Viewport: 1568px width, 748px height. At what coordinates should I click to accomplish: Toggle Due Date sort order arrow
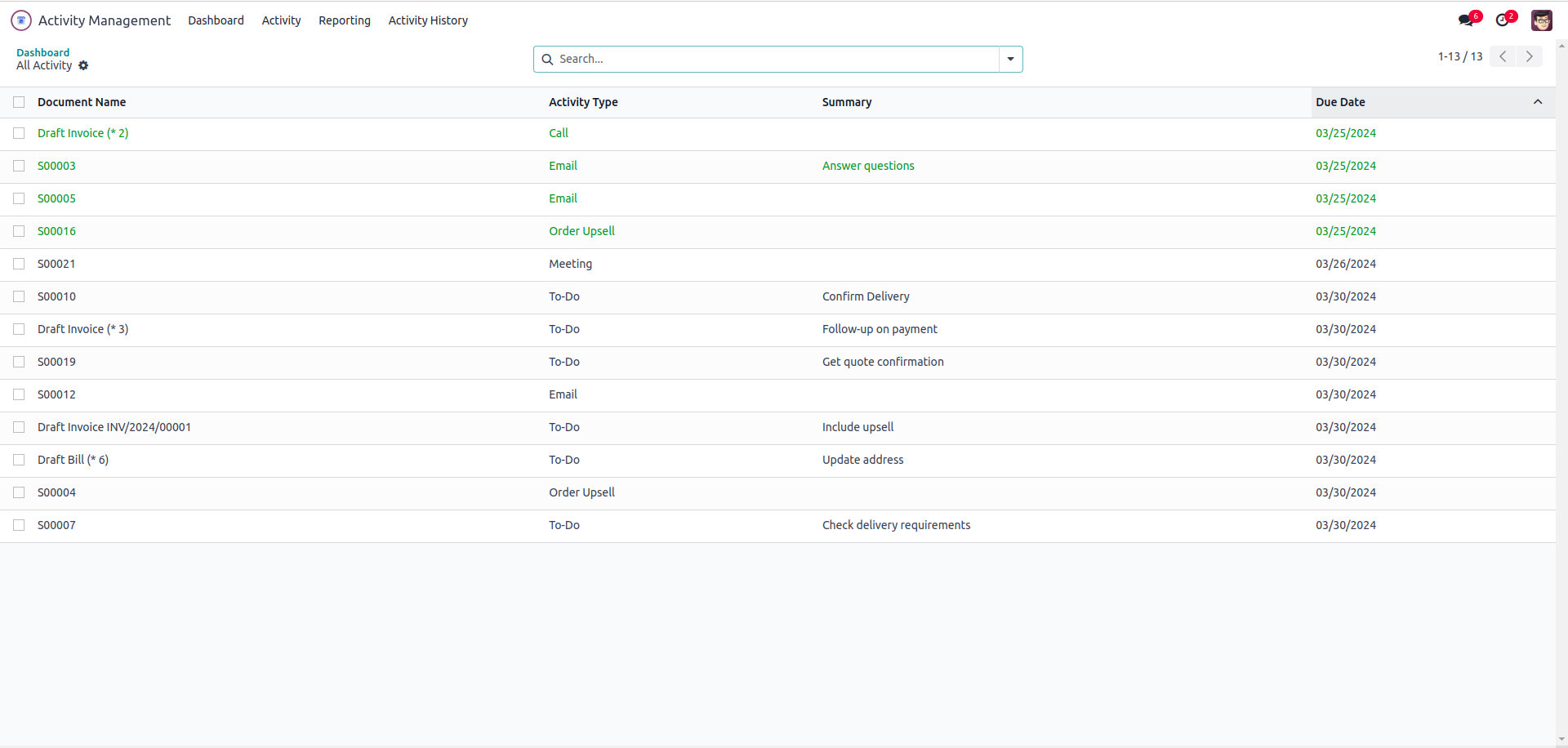[x=1537, y=102]
